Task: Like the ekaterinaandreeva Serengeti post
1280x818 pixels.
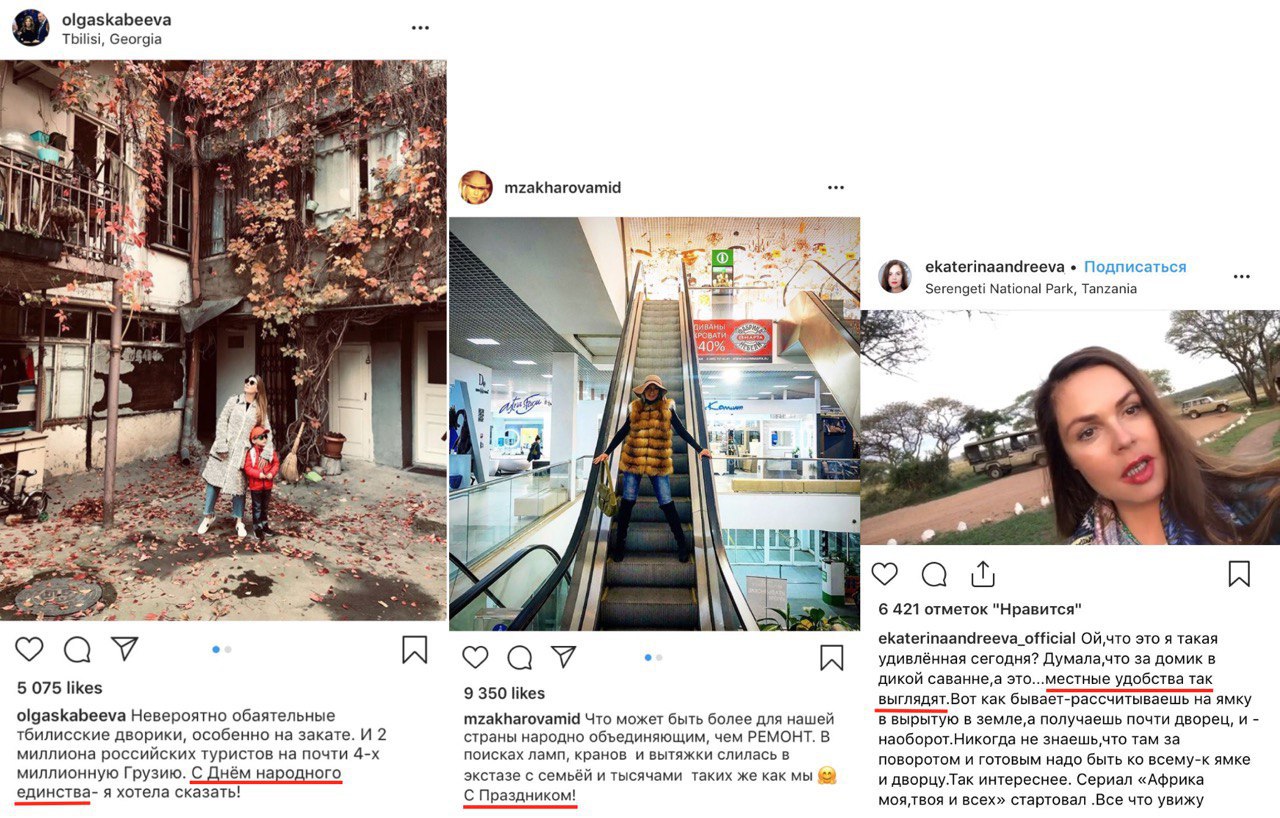Action: [885, 573]
